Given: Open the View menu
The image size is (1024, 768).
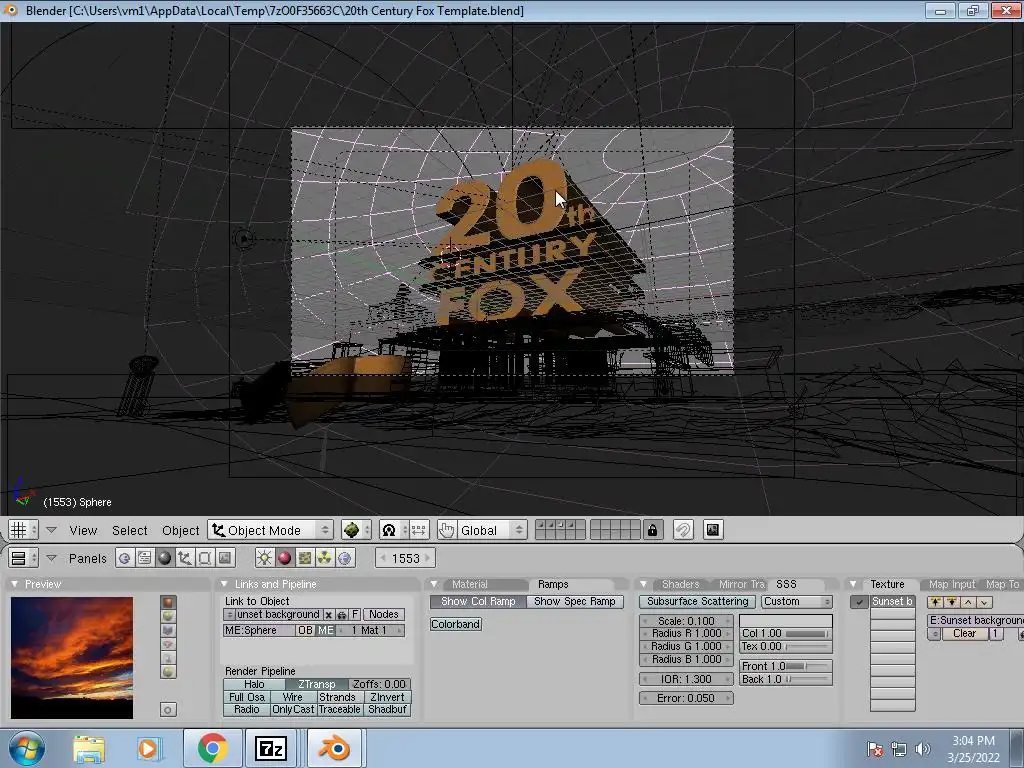Looking at the screenshot, I should [83, 530].
